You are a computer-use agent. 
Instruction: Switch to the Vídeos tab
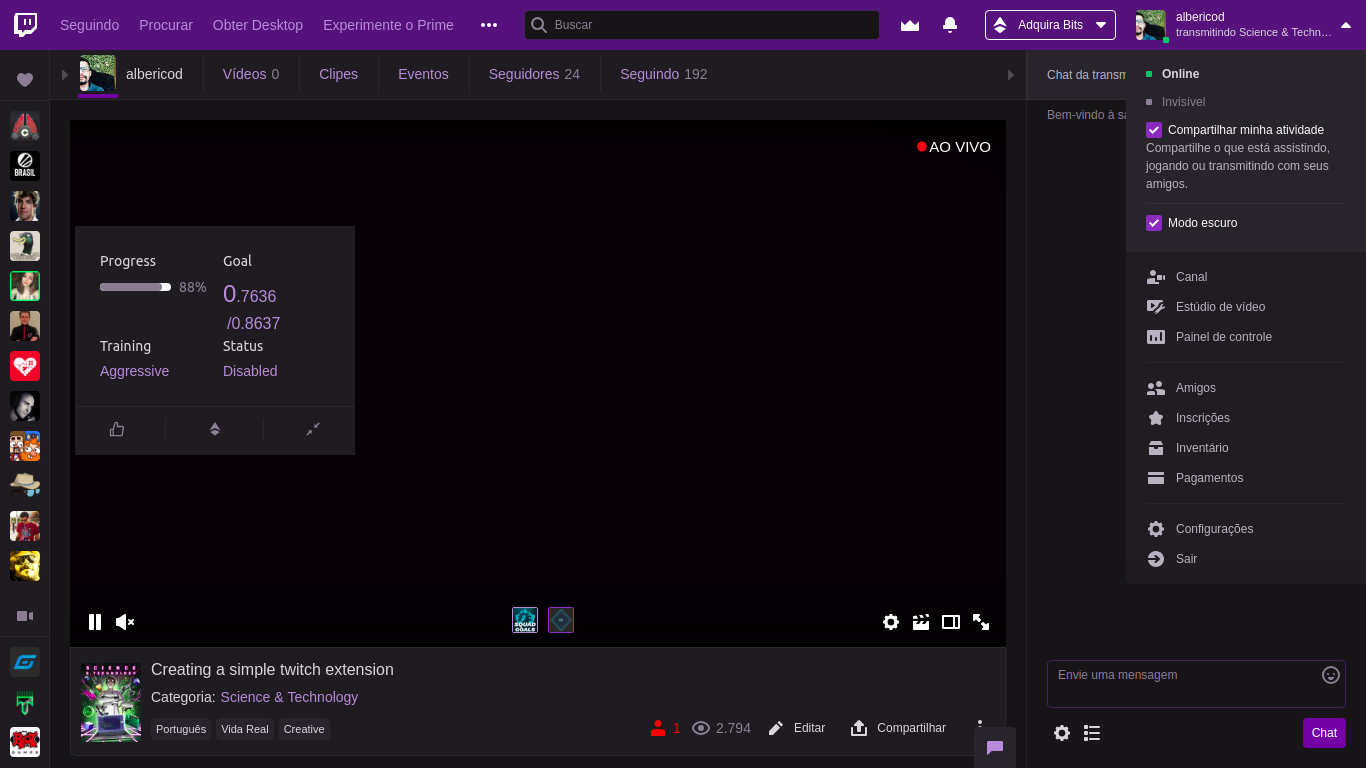pyautogui.click(x=251, y=74)
